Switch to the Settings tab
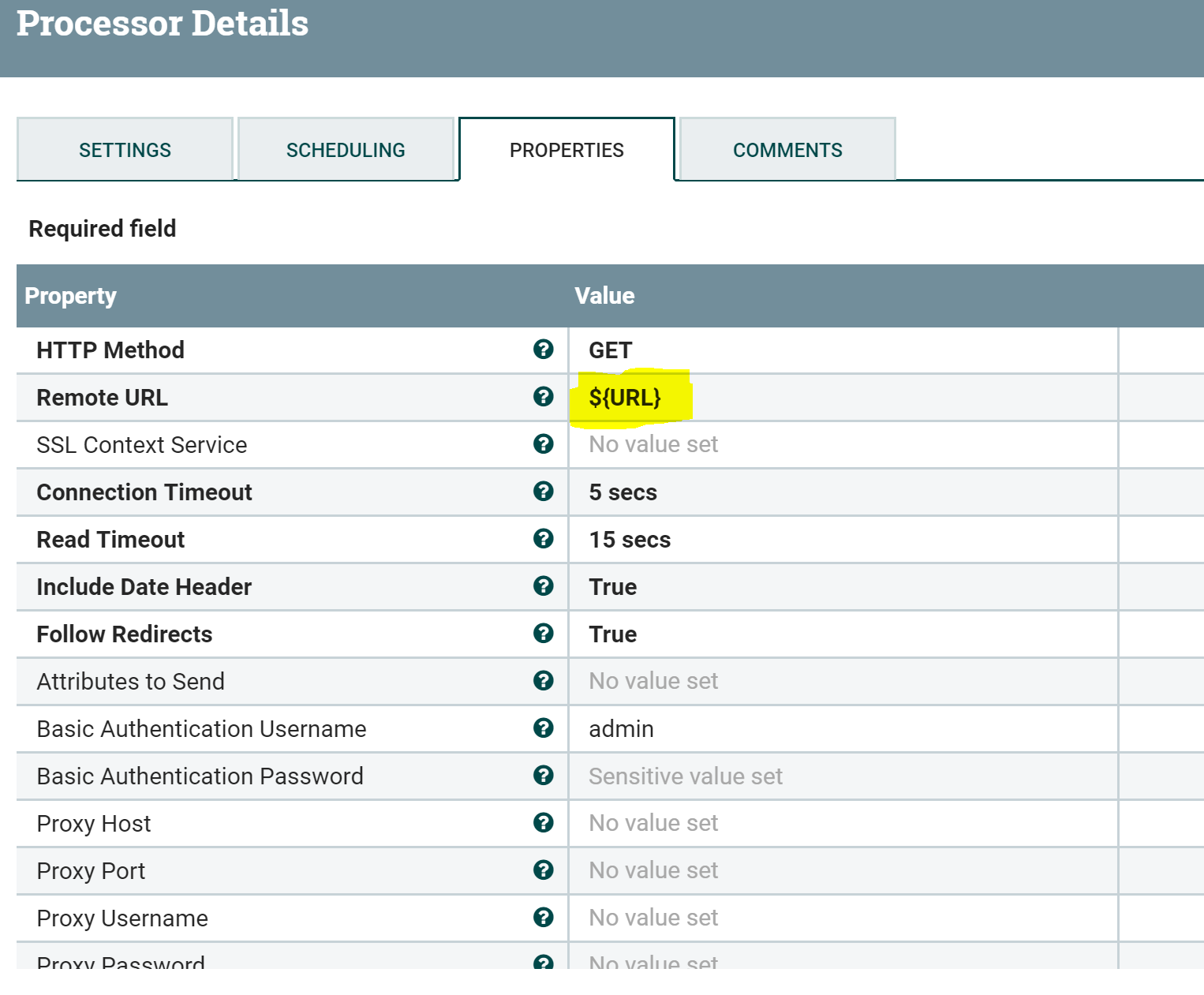This screenshot has width=1204, height=995. pyautogui.click(x=125, y=150)
